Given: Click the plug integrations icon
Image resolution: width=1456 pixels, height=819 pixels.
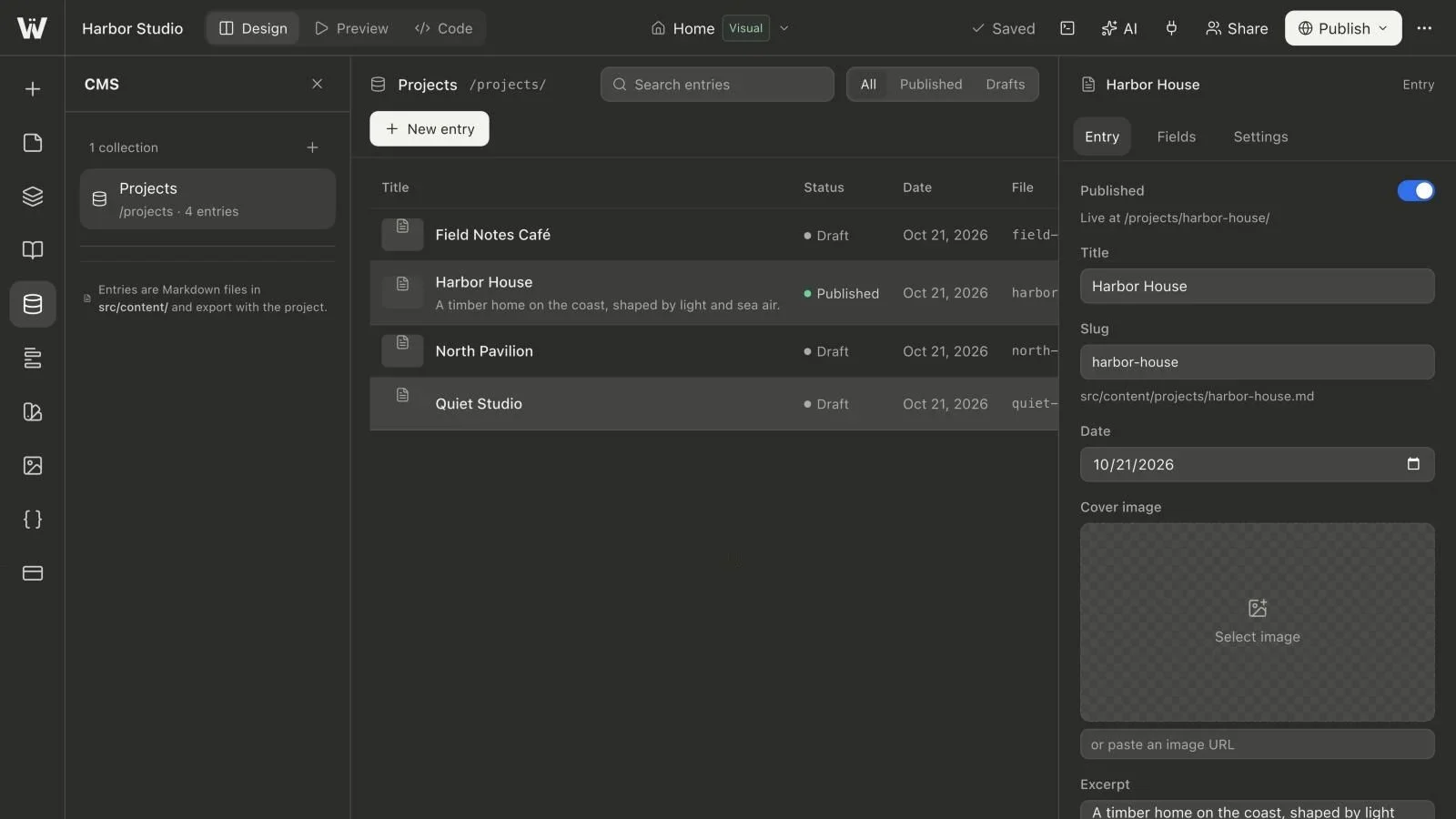Looking at the screenshot, I should pos(1171,28).
